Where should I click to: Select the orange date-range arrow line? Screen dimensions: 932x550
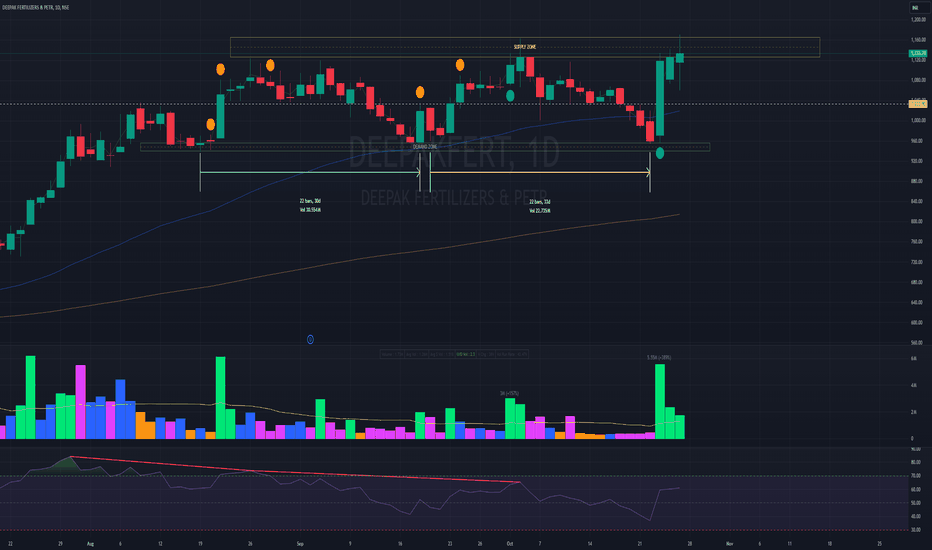click(x=540, y=172)
